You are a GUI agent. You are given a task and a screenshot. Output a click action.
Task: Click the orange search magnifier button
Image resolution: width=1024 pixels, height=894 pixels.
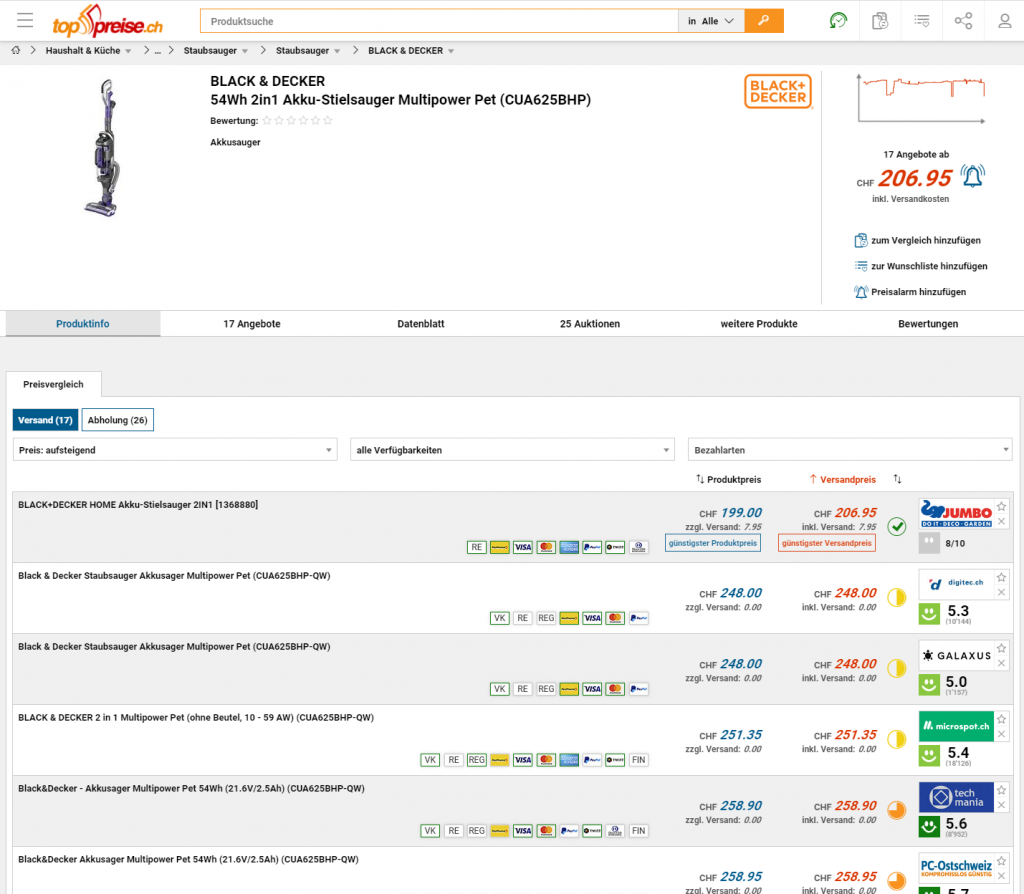coord(764,21)
